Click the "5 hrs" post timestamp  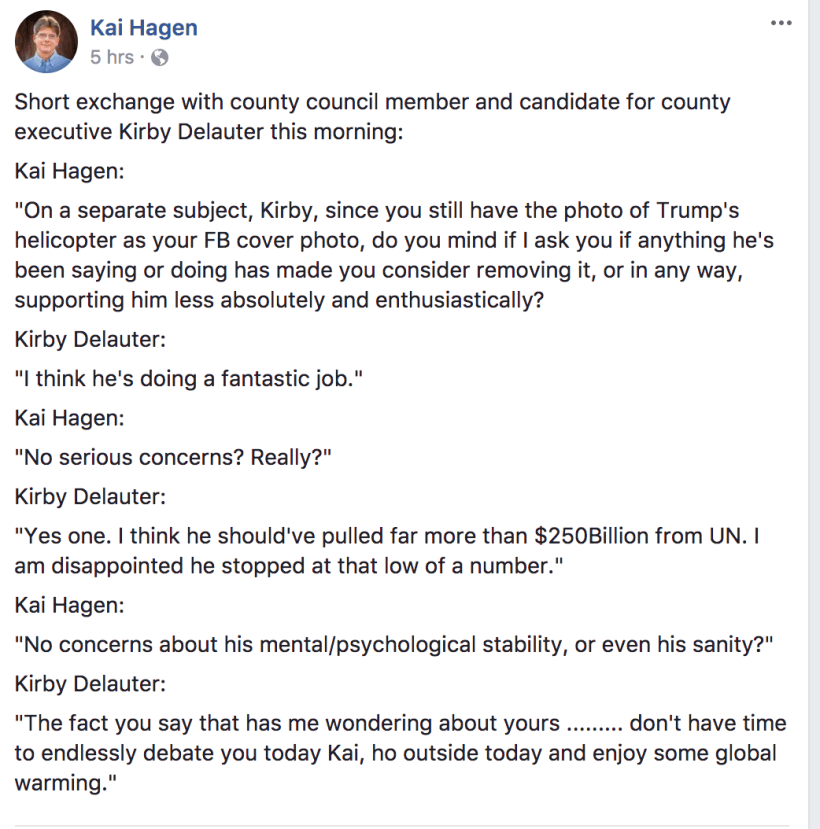tap(111, 58)
